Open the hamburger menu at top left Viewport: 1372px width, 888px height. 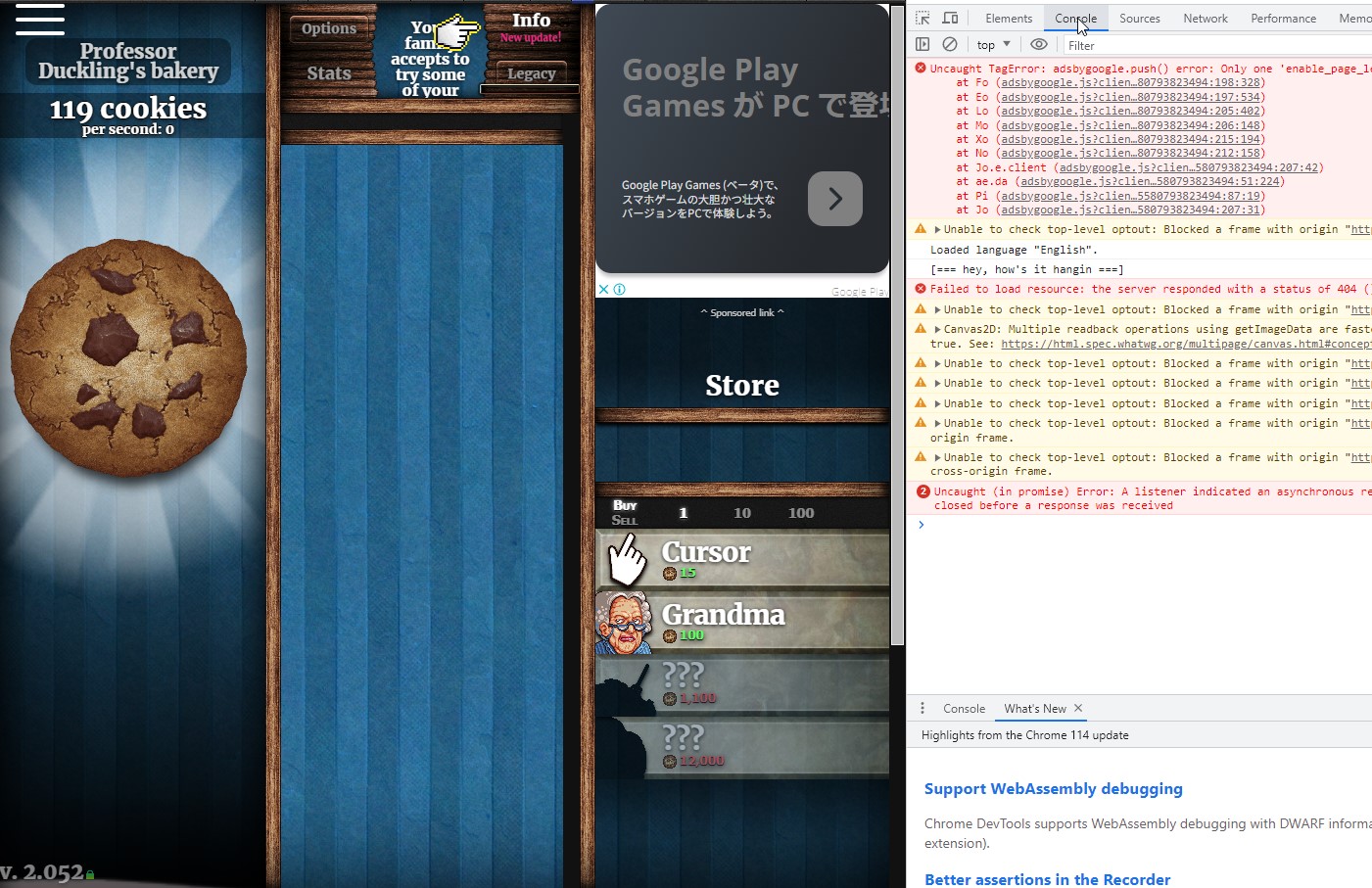[40, 20]
